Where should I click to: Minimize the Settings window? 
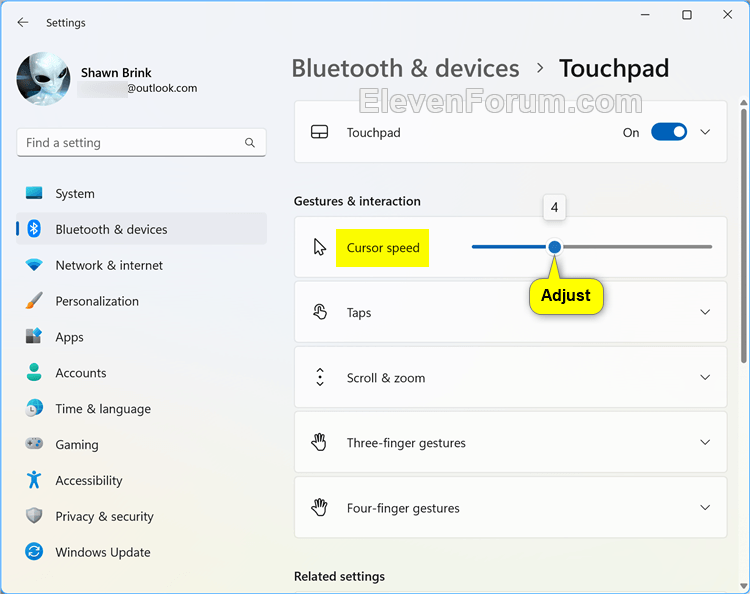645,15
